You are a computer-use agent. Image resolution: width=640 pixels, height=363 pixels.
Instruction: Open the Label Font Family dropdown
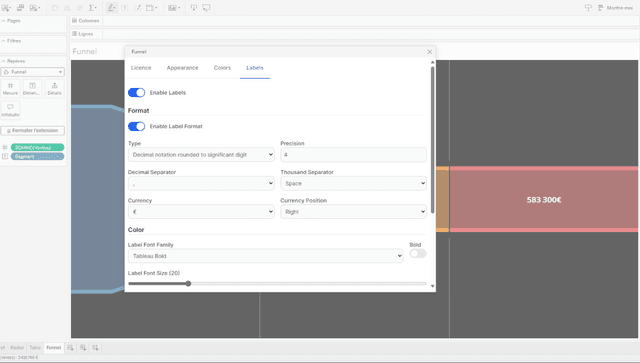pos(266,256)
